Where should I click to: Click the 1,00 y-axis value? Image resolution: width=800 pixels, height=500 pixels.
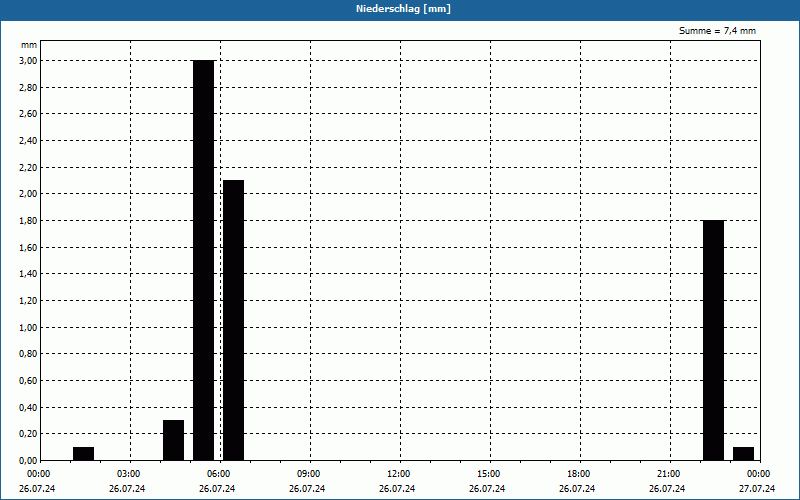(x=28, y=328)
